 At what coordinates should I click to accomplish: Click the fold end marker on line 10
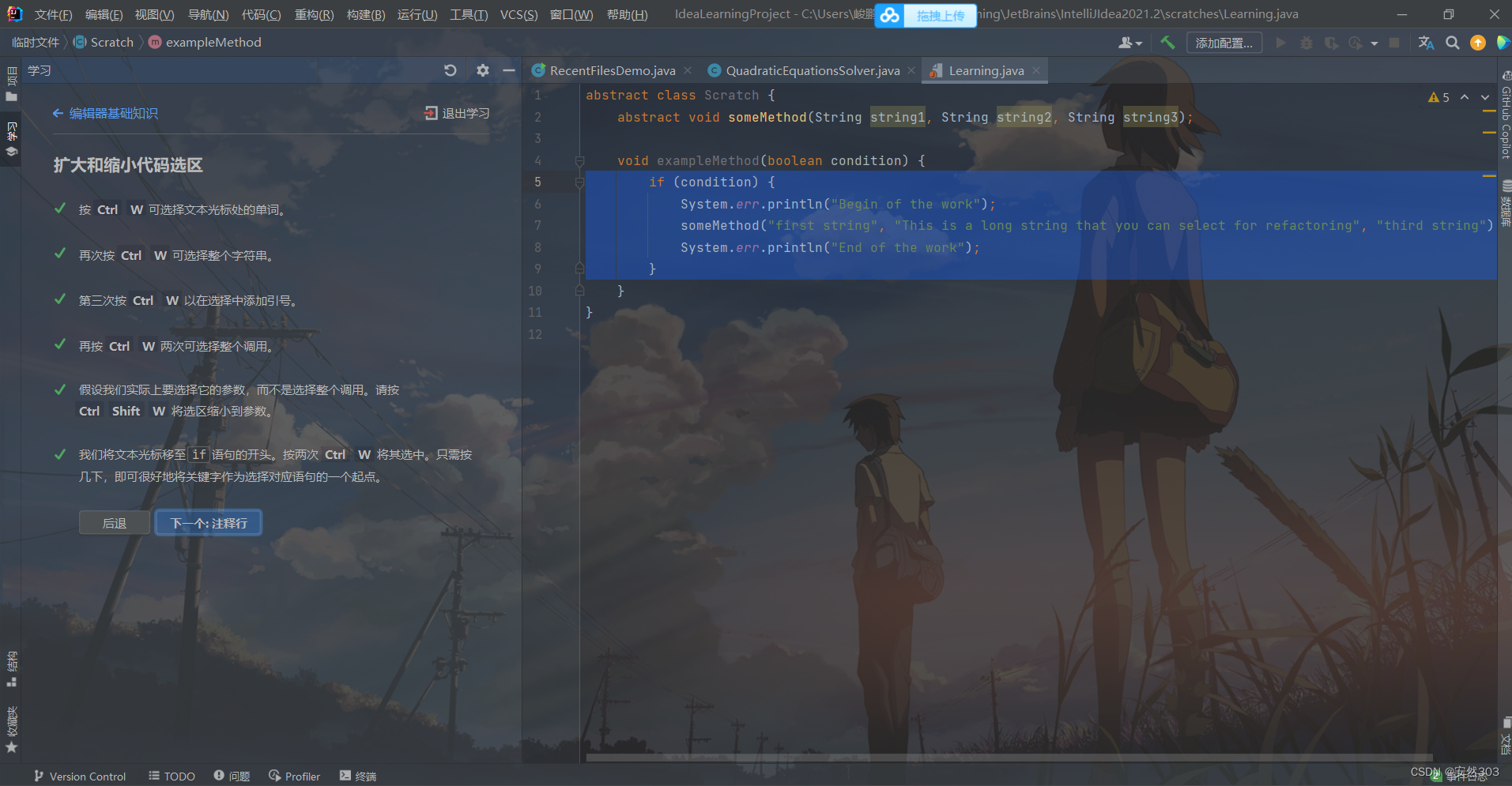pyautogui.click(x=579, y=291)
